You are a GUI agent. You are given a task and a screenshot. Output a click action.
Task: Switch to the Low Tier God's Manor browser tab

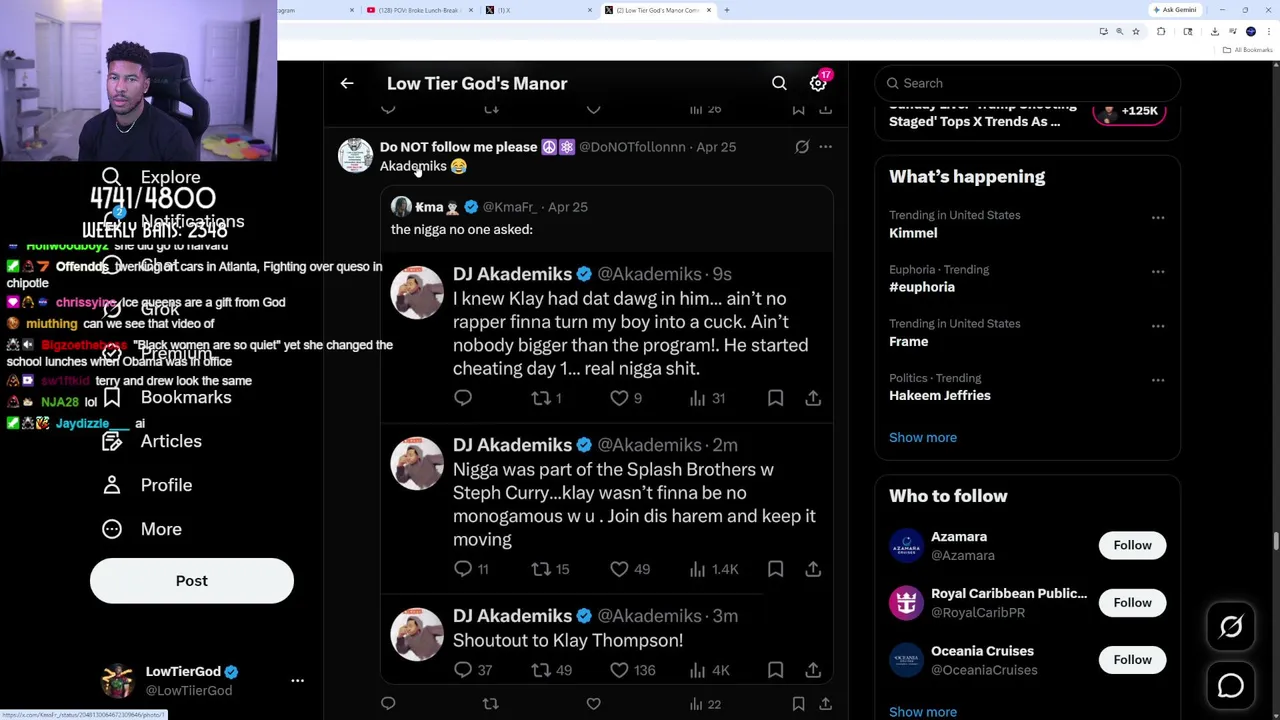click(658, 10)
